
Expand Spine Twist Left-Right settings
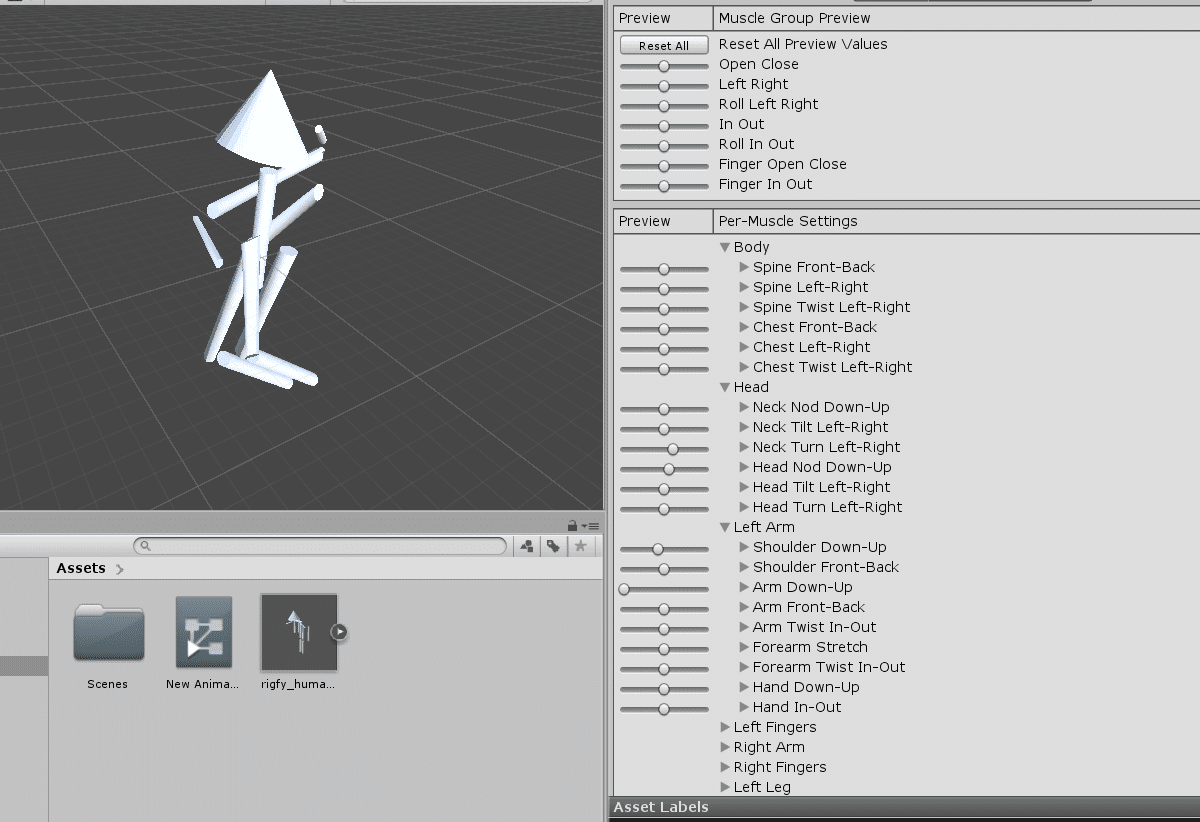744,307
